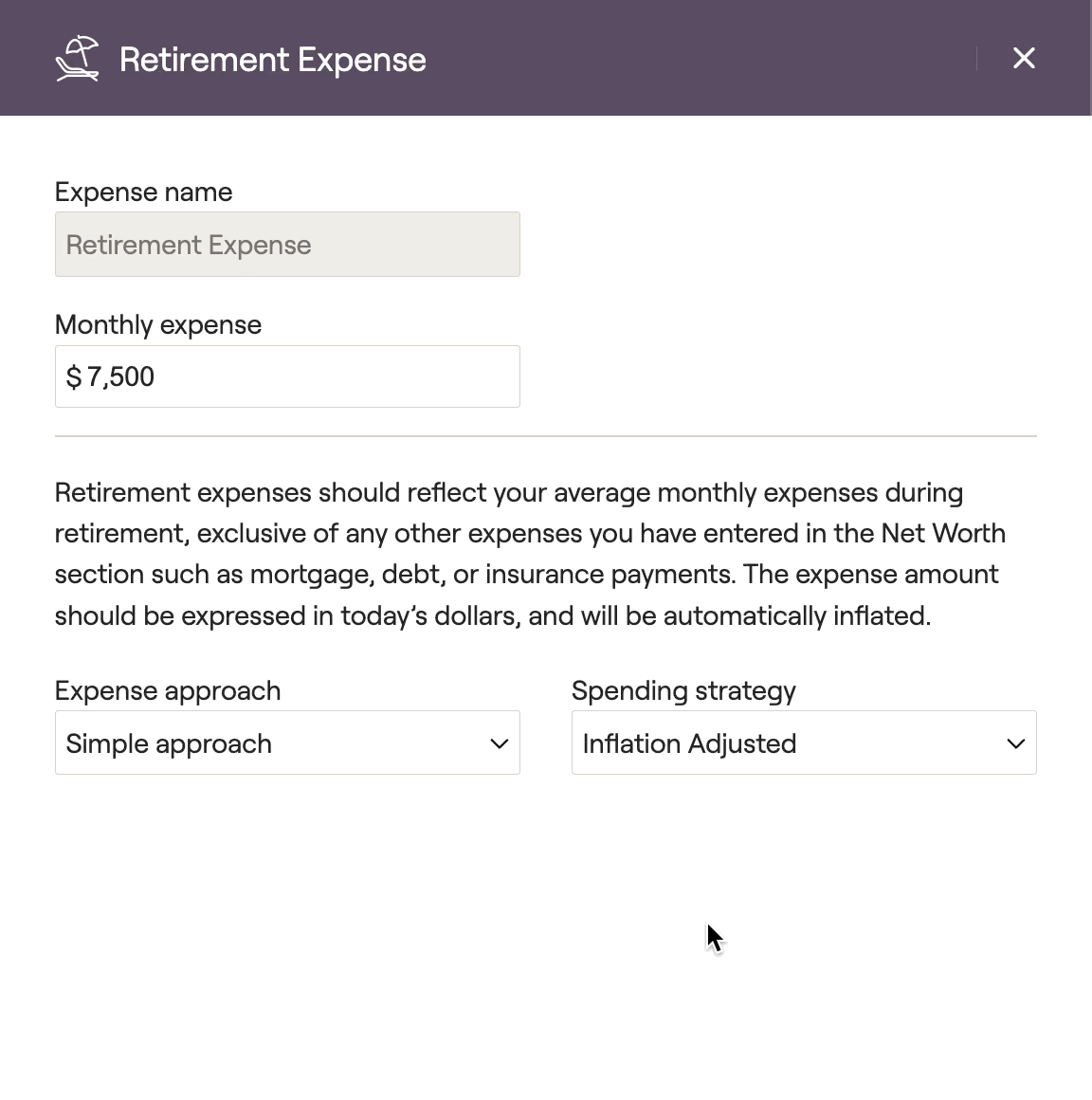Screen dimensions: 1092x1100
Task: Focus the Monthly expense input box
Action: click(287, 376)
